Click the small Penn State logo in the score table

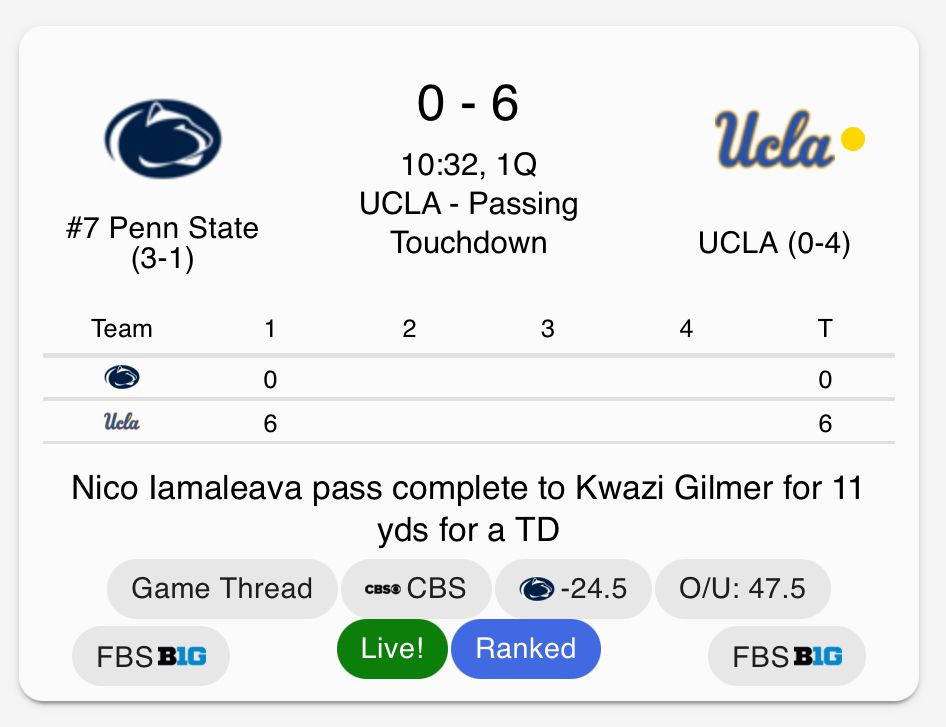(122, 378)
